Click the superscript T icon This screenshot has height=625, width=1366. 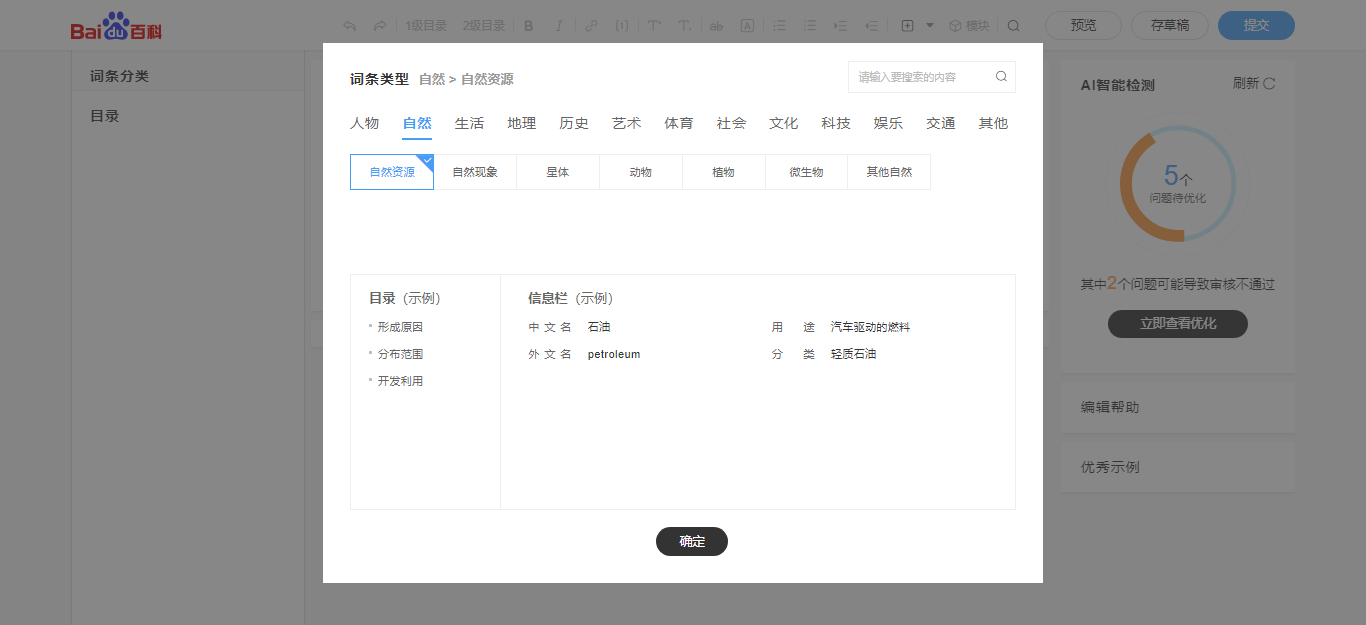[653, 25]
